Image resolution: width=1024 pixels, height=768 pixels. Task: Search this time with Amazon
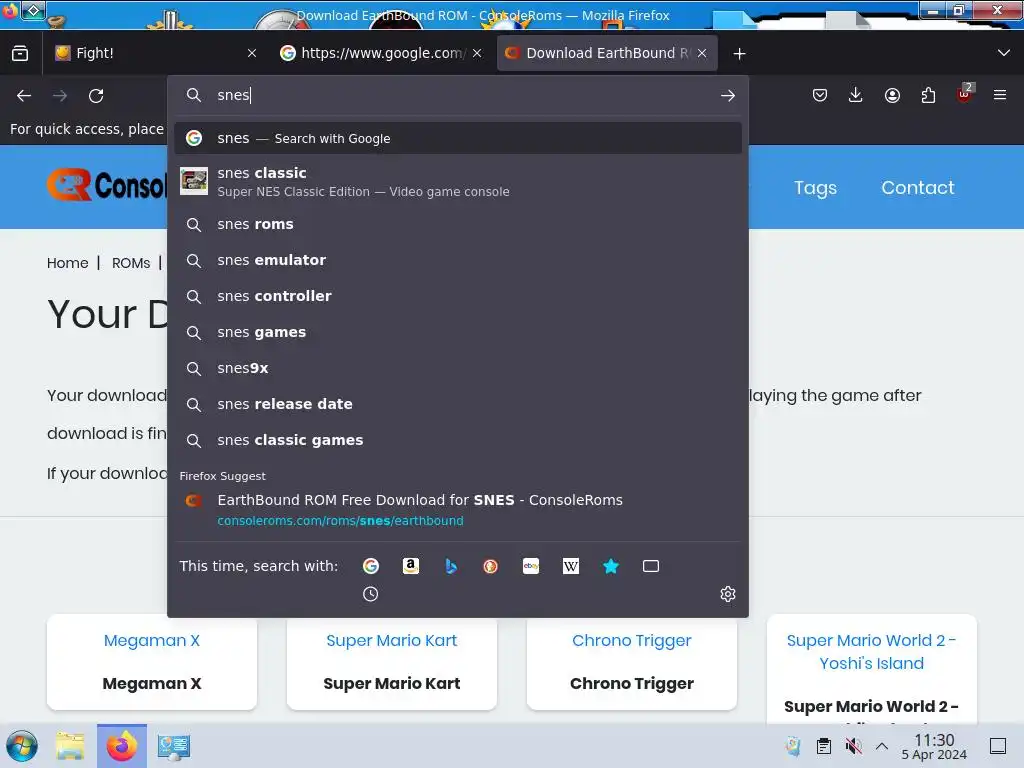411,566
